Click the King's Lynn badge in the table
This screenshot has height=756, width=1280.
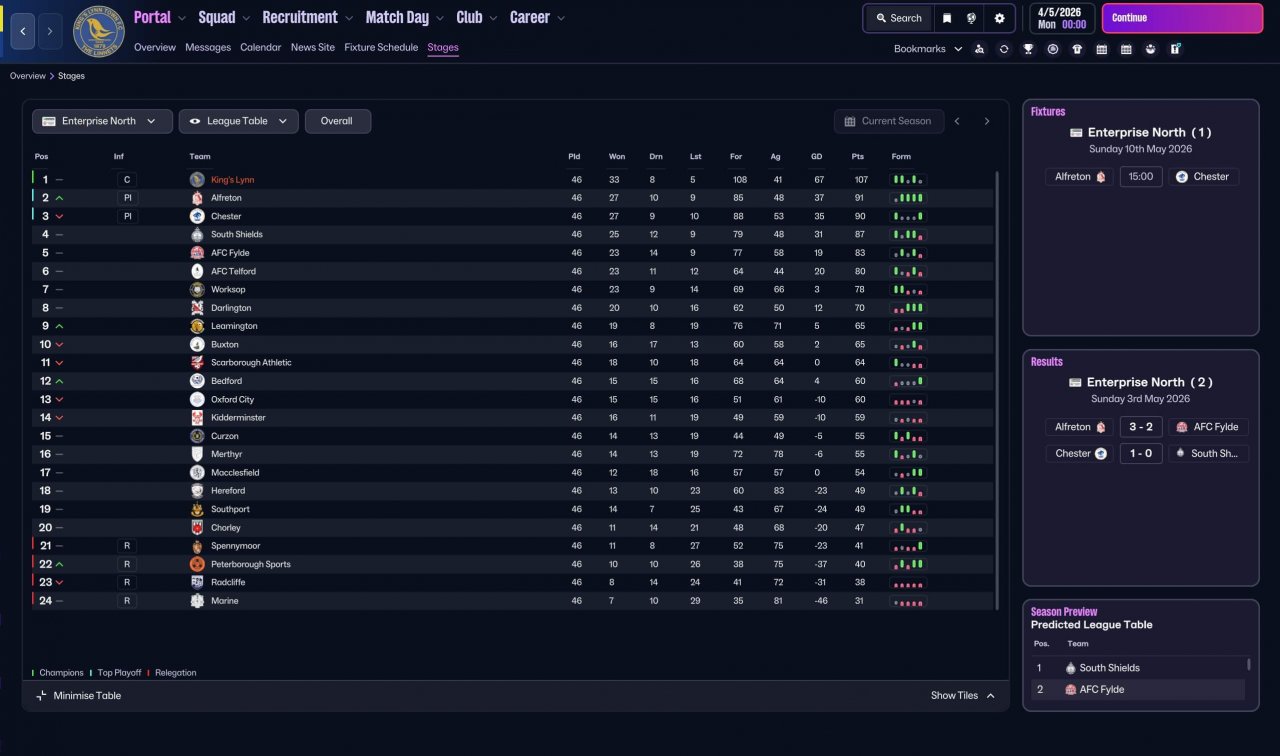pyautogui.click(x=197, y=180)
